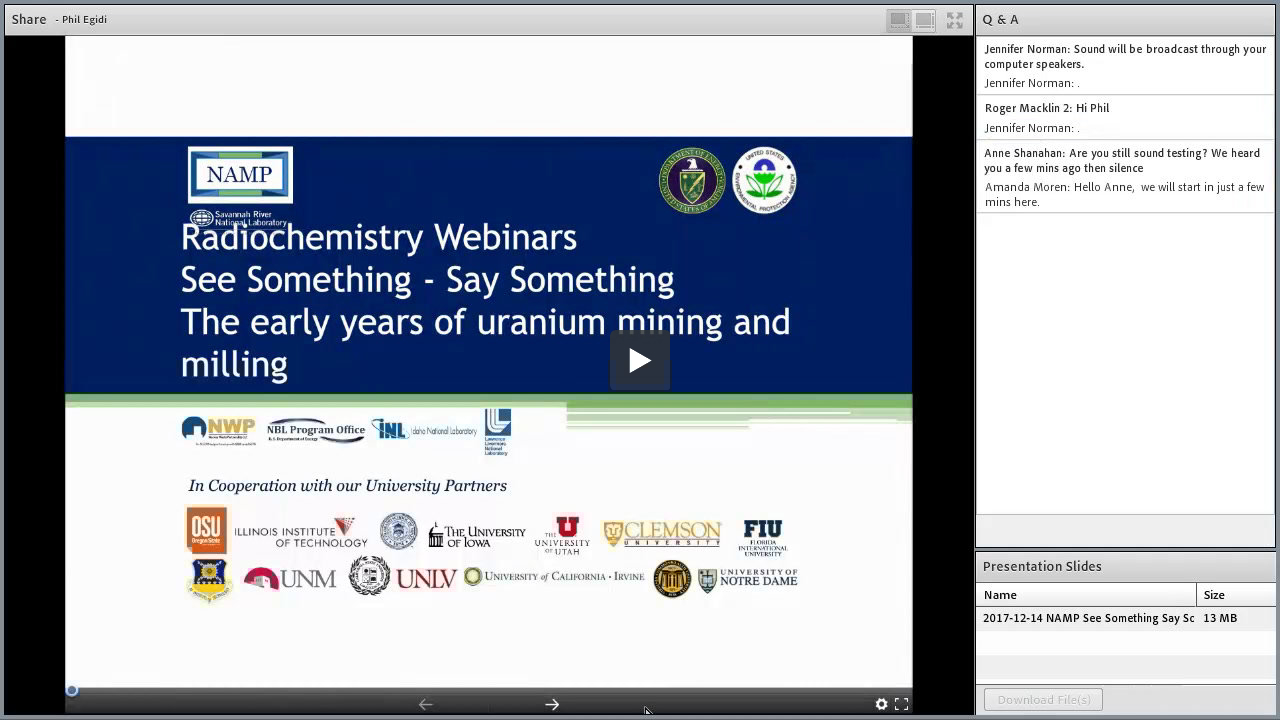Viewport: 1280px width, 720px height.
Task: Go to the previous slide arrow
Action: (426, 704)
